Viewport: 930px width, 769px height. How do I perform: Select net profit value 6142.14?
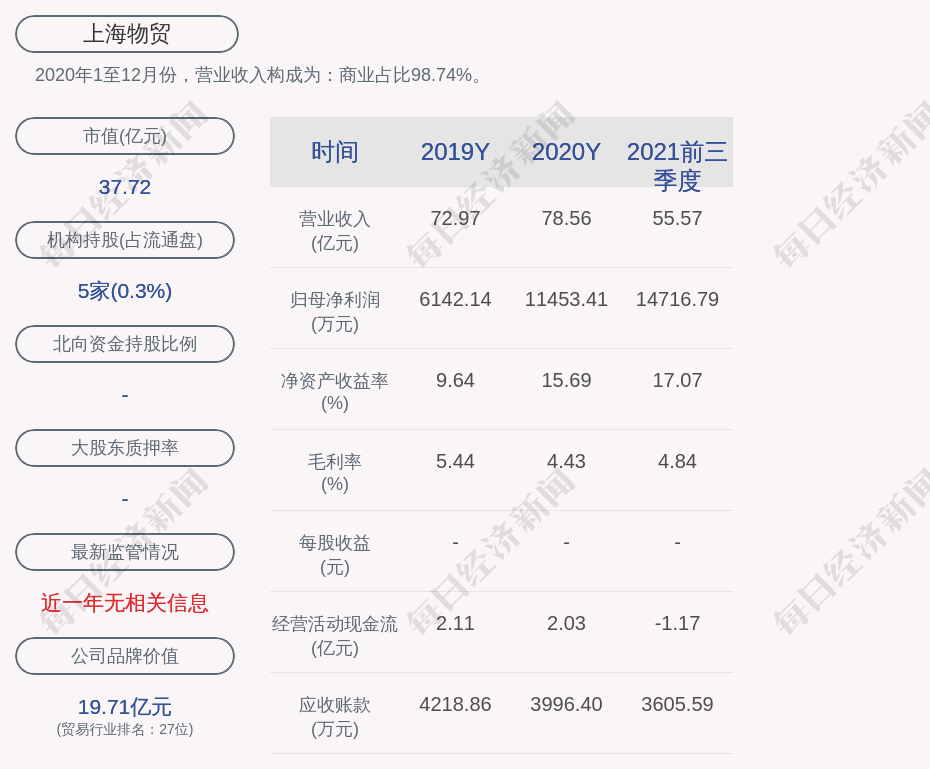pos(455,299)
